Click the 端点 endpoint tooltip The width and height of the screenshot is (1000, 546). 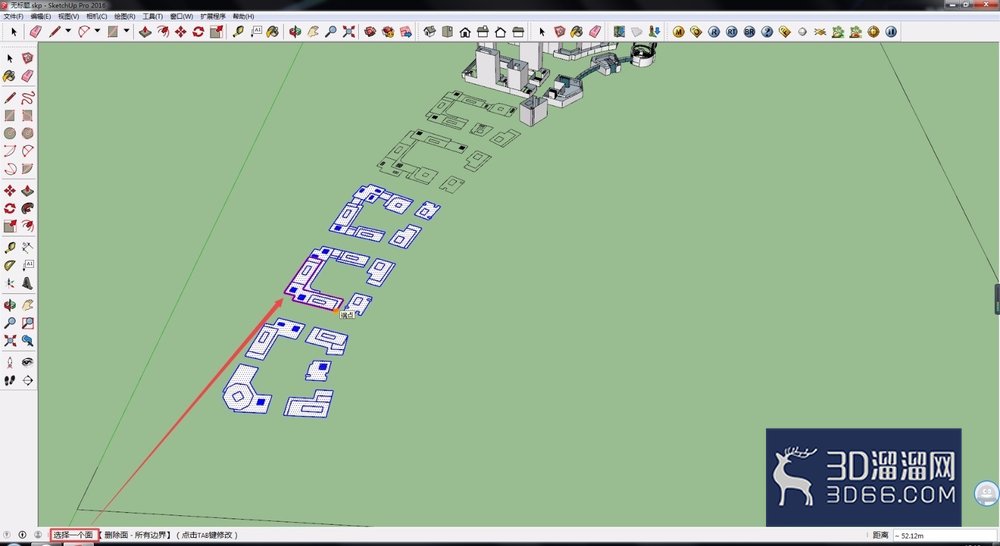pos(347,315)
